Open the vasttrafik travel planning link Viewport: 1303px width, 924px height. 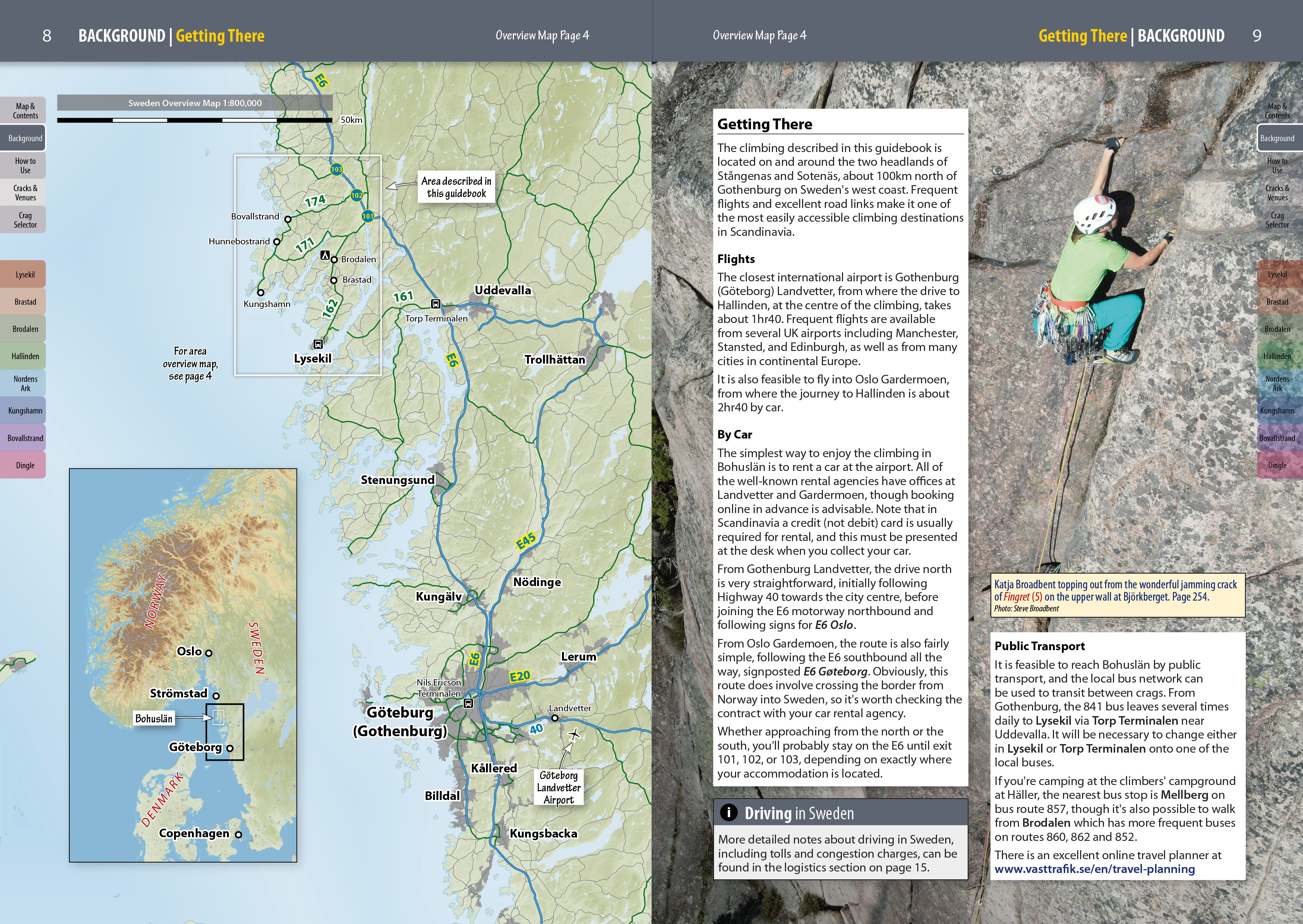[1094, 869]
